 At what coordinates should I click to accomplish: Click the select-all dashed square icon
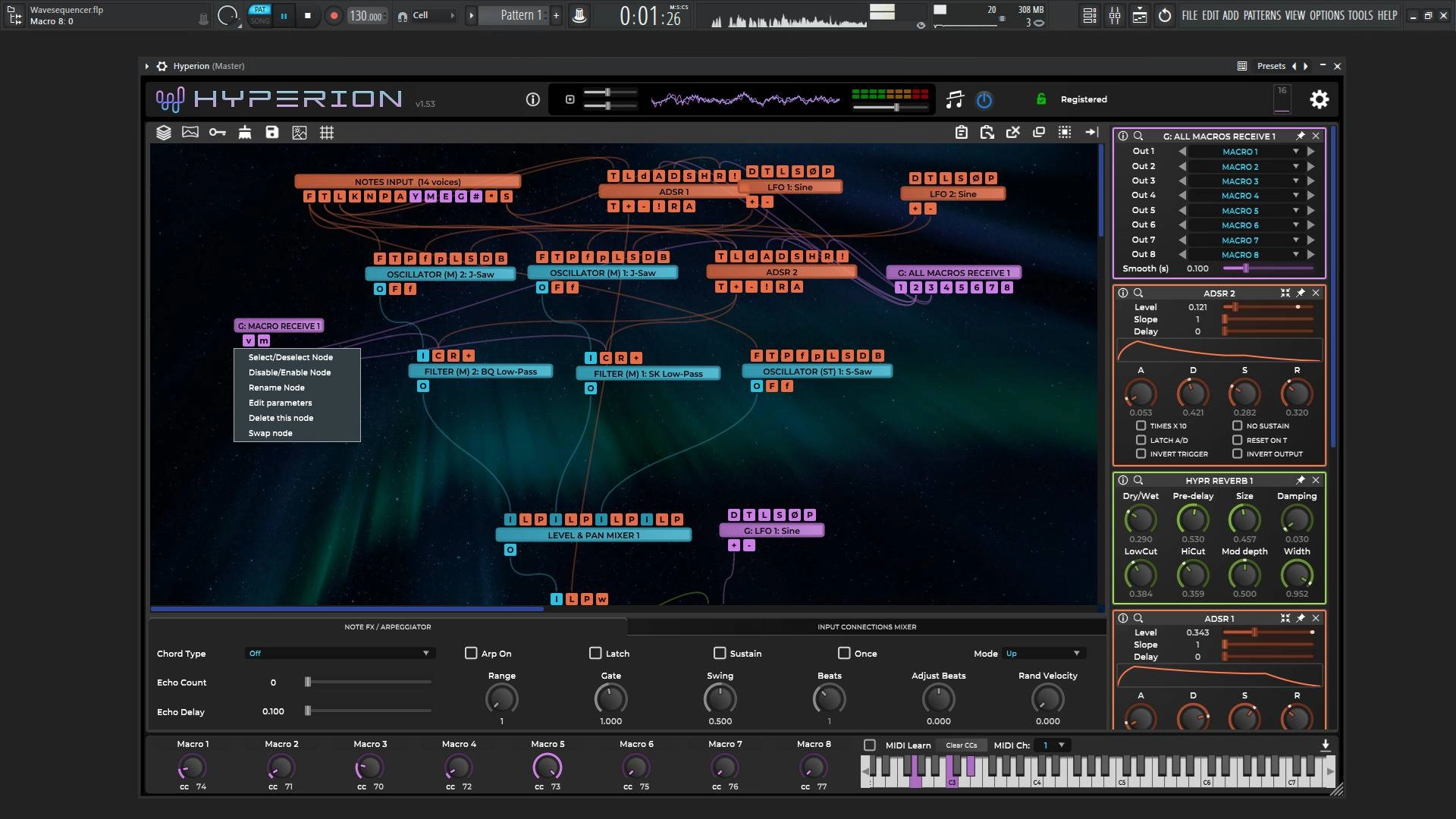click(x=1065, y=133)
